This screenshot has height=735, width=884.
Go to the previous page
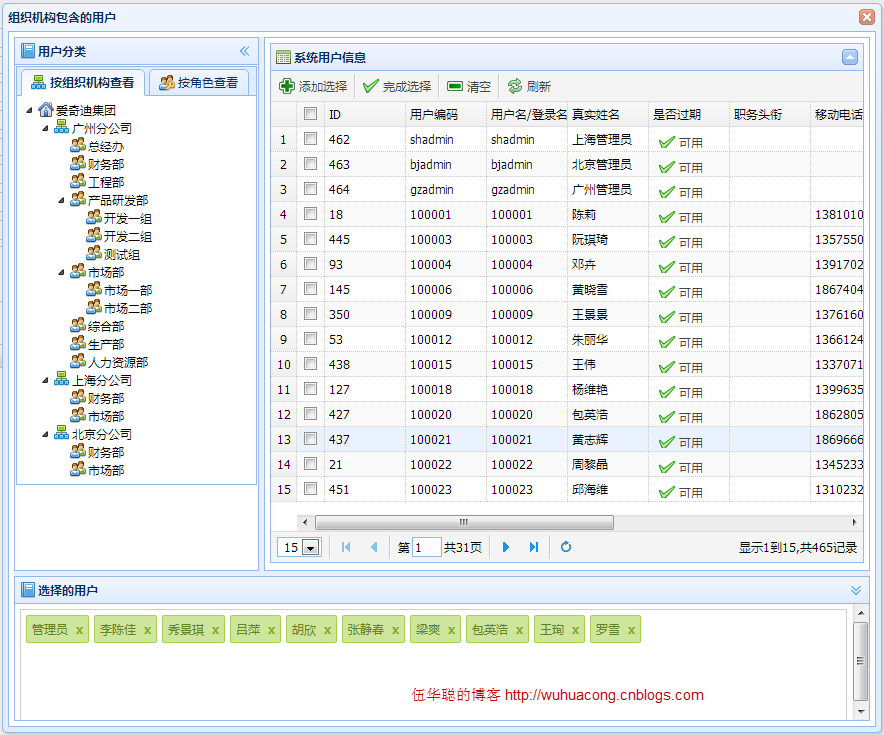pos(374,547)
